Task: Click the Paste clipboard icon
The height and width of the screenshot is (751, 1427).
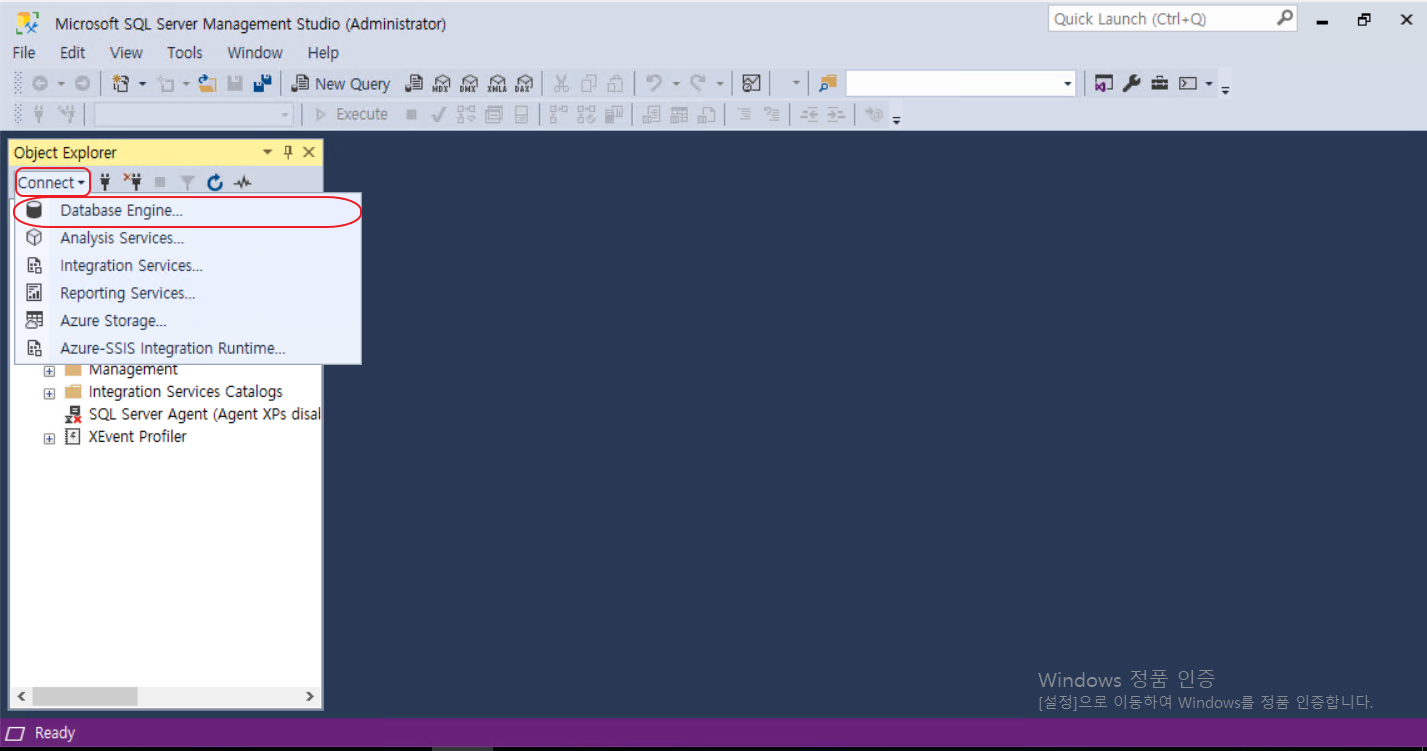Action: coord(616,84)
